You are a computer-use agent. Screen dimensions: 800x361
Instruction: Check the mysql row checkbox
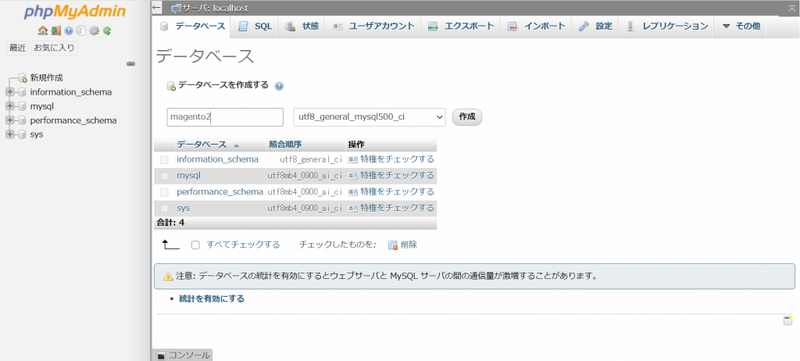point(164,176)
